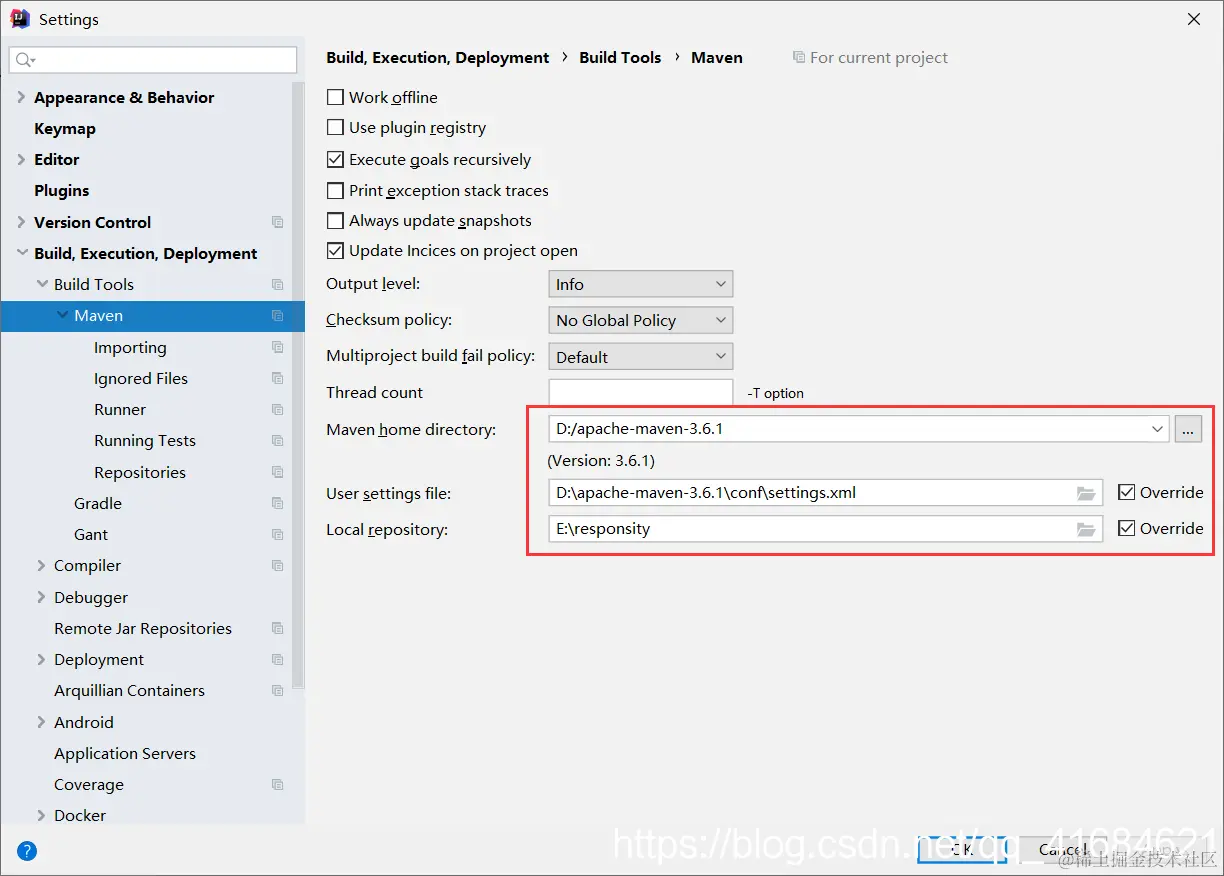This screenshot has height=876, width=1224.
Task: Select Gradle in settings tree
Action: click(x=98, y=503)
